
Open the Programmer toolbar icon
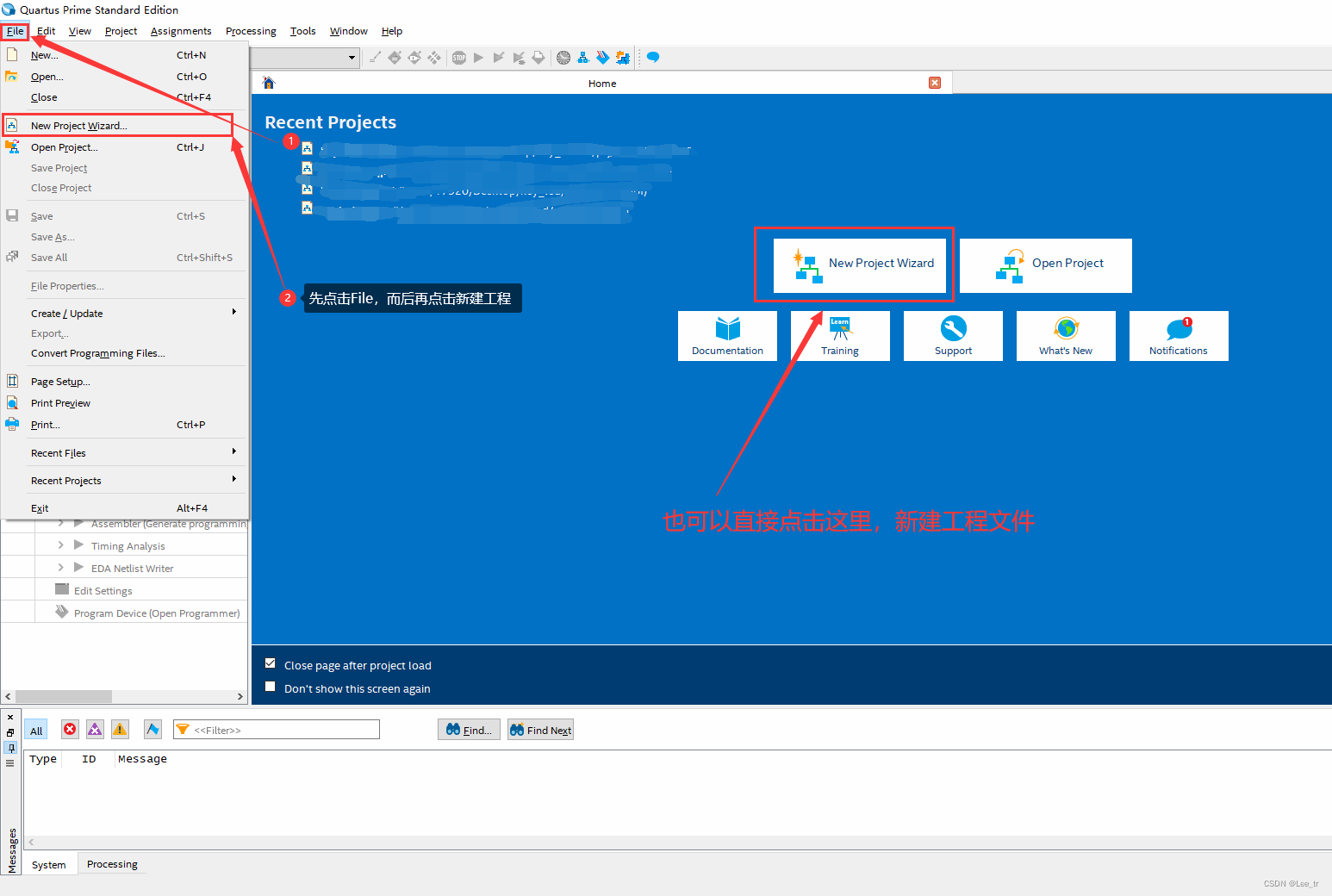(x=603, y=58)
